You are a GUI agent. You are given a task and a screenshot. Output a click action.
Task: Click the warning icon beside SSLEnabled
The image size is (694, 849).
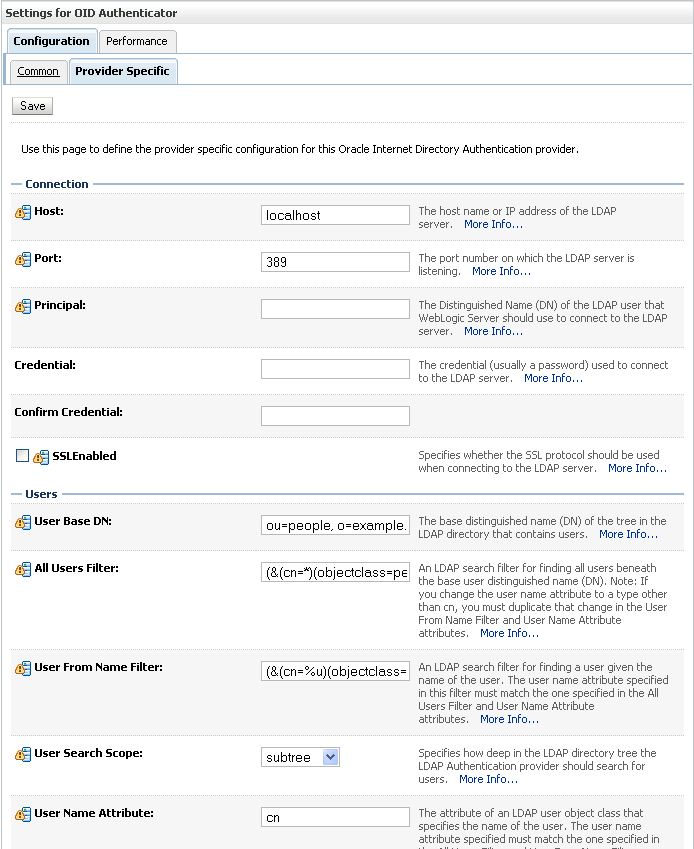click(x=41, y=457)
